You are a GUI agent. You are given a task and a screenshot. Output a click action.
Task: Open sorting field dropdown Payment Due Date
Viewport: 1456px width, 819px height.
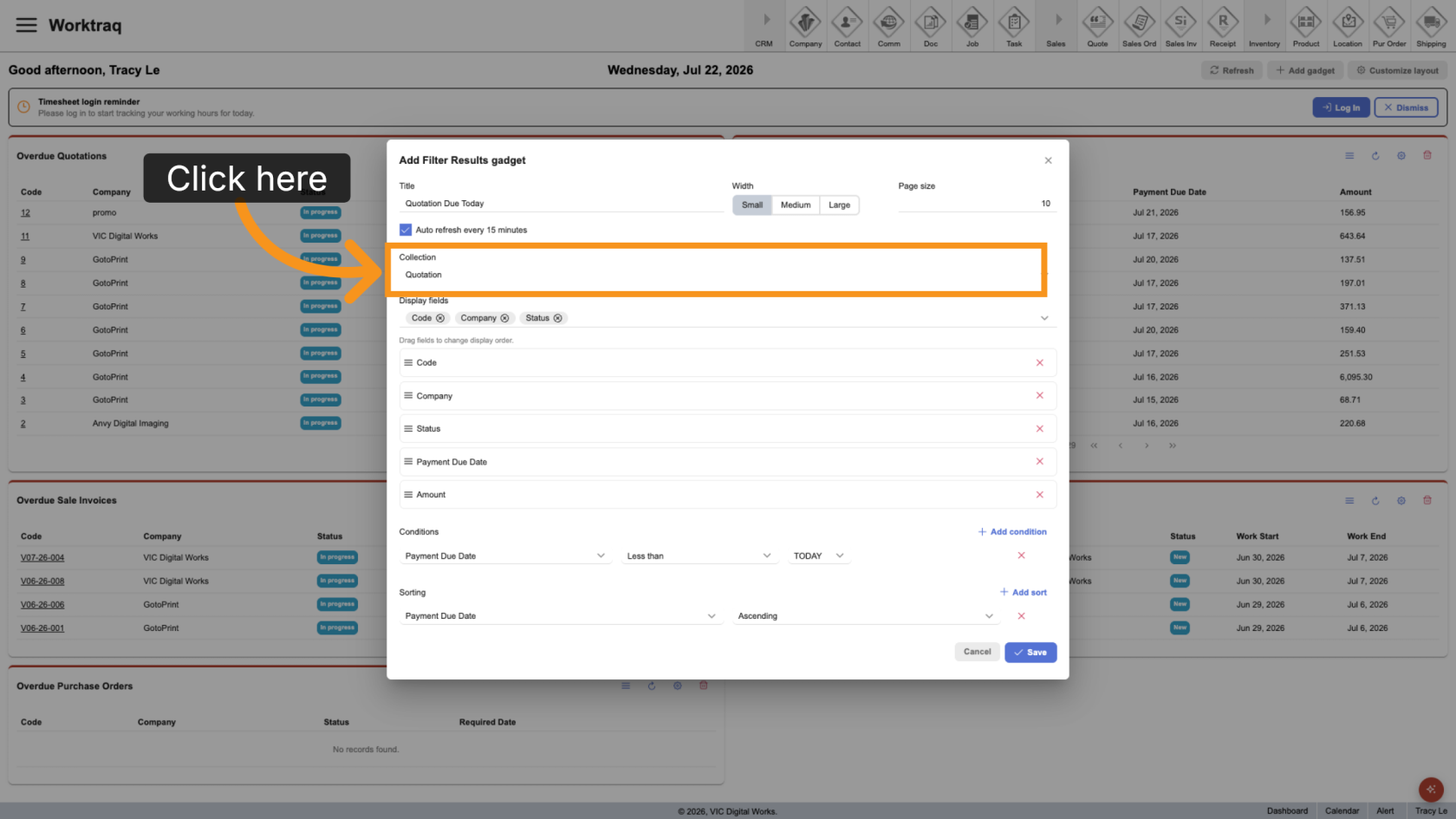pos(560,616)
